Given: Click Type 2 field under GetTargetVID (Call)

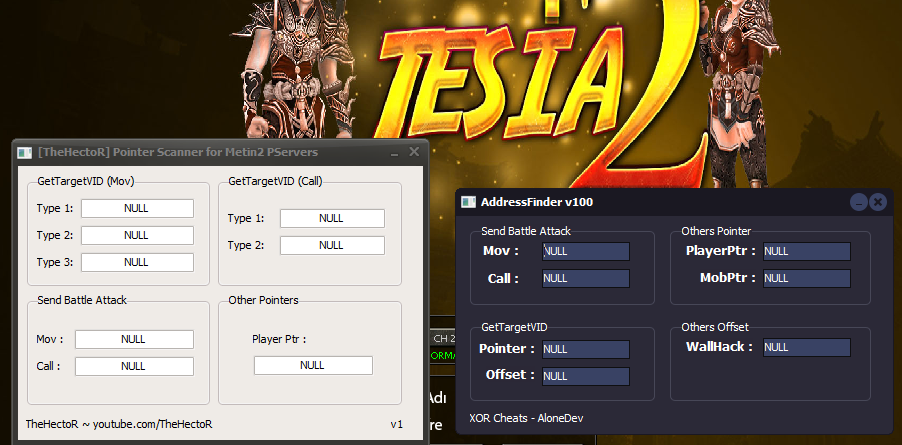Looking at the screenshot, I should pos(332,245).
